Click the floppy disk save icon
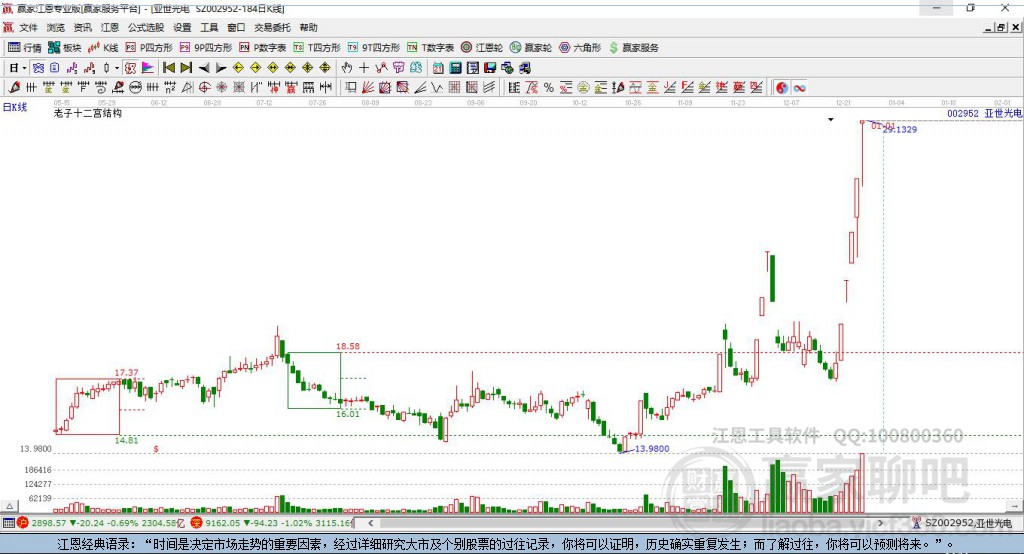The width and height of the screenshot is (1024, 554). (490, 68)
